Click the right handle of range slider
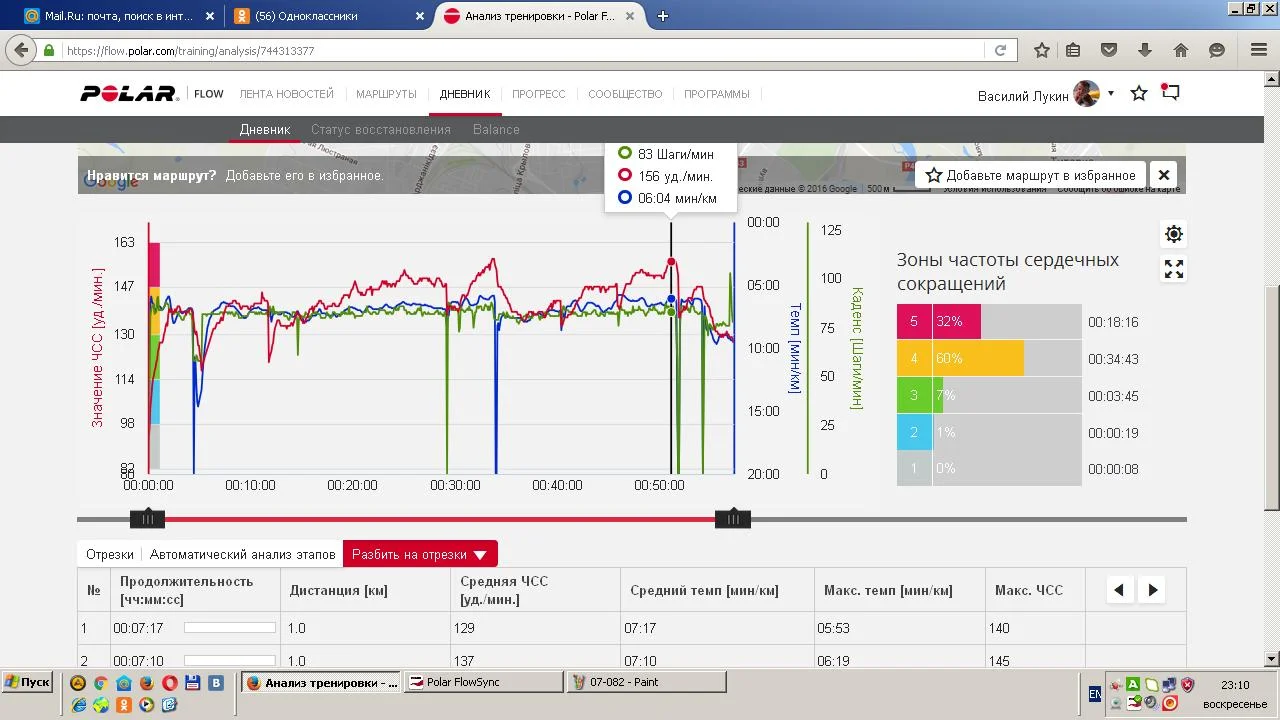1280x720 pixels. (x=733, y=519)
